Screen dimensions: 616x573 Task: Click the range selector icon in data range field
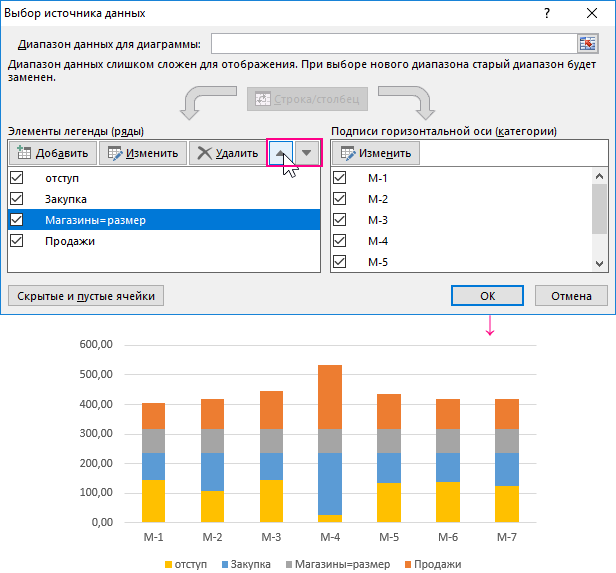pyautogui.click(x=587, y=43)
